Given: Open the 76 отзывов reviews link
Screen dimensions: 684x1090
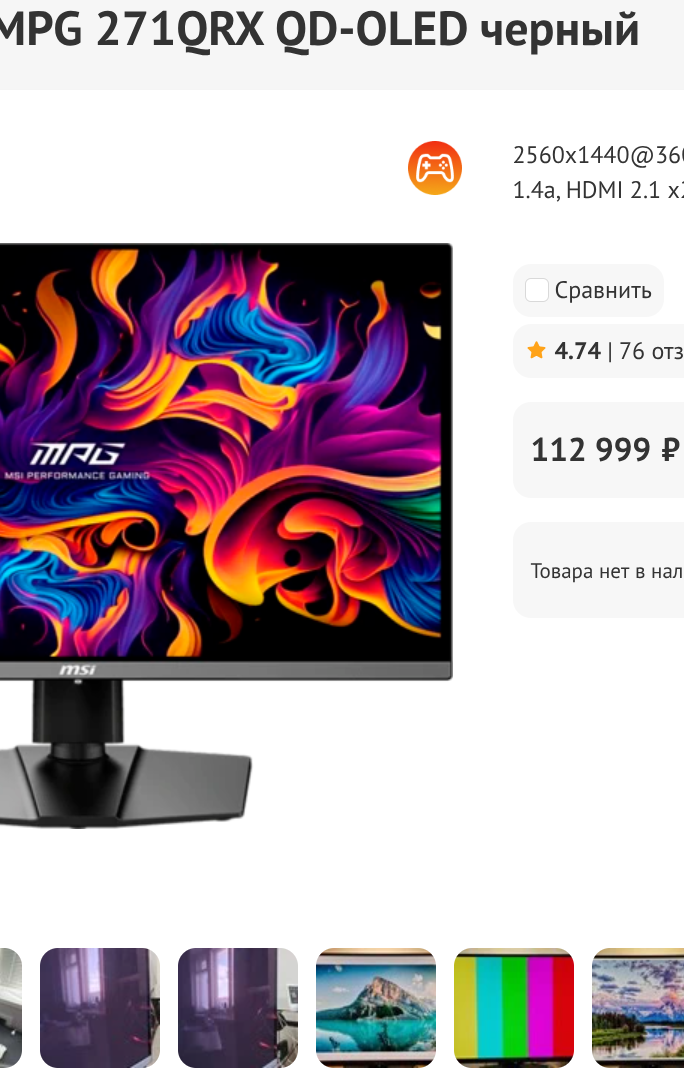Looking at the screenshot, I should [651, 351].
